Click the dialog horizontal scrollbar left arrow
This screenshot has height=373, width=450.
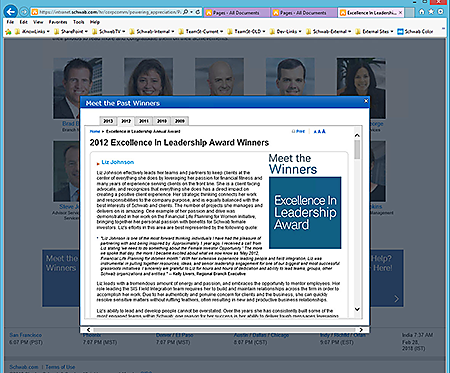88,330
